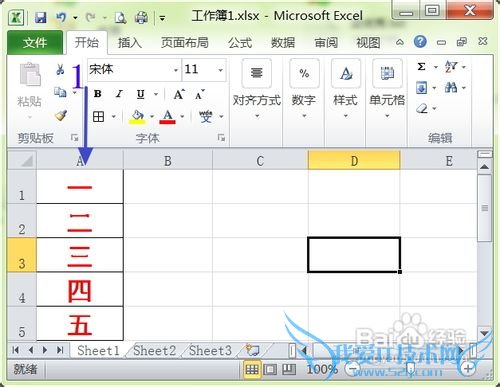Minimize the ribbon with the caret icon

[400, 42]
